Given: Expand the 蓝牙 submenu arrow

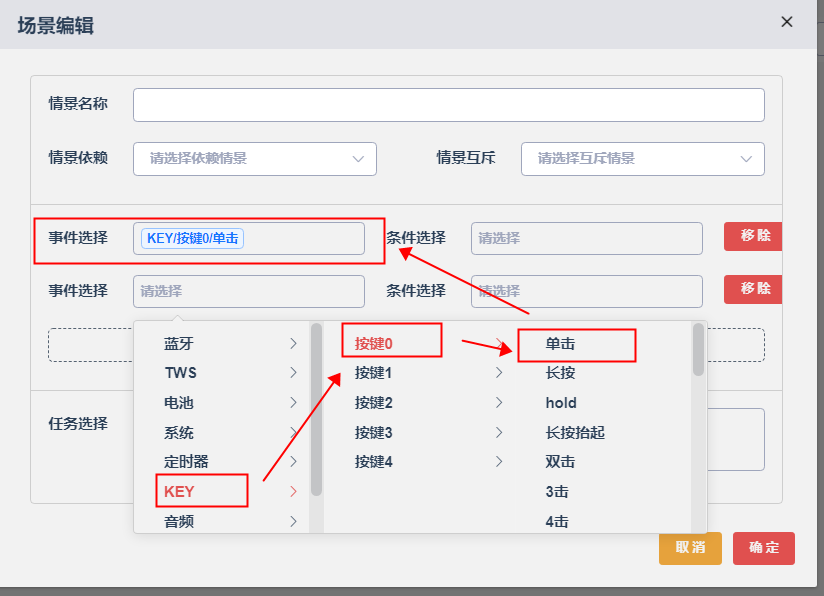Looking at the screenshot, I should 293,344.
